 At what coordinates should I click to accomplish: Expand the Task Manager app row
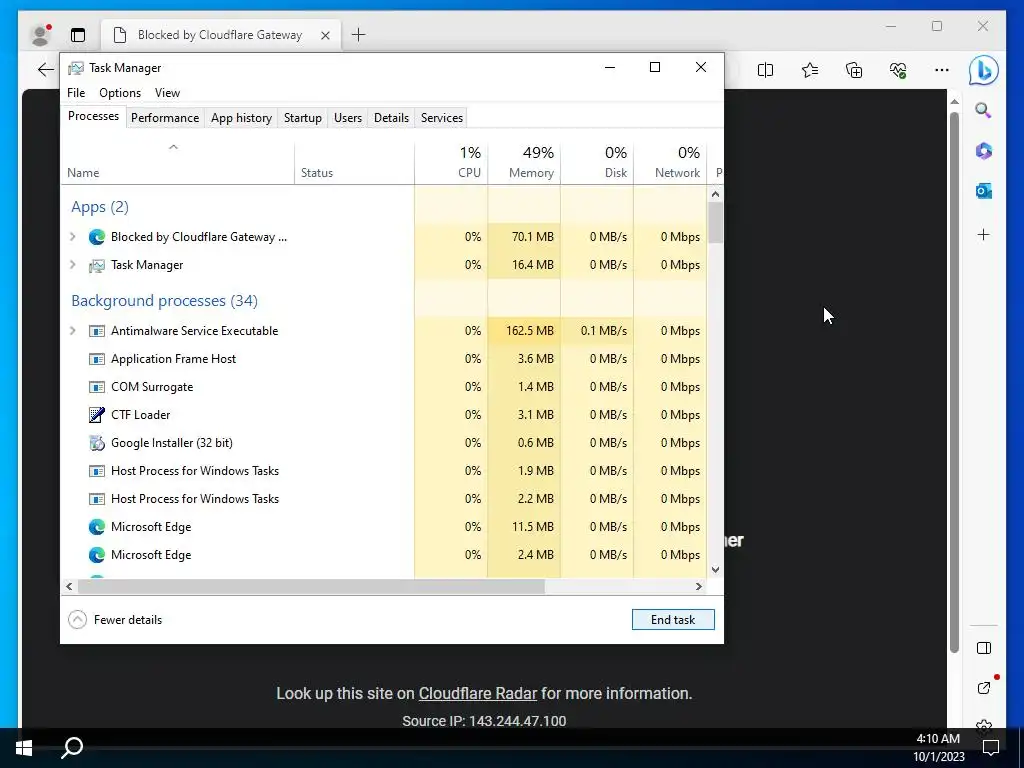[72, 264]
